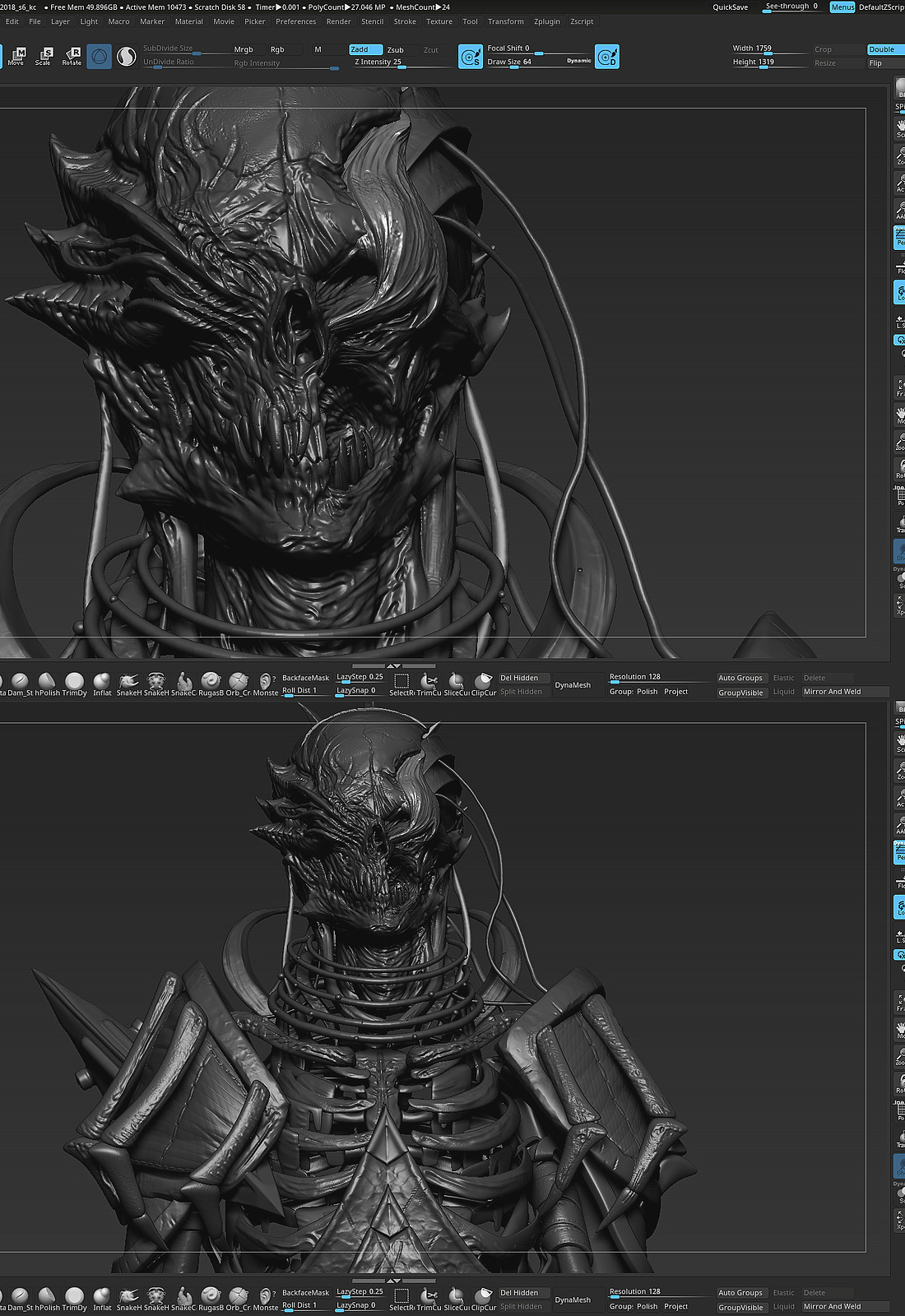Expand the Light palette menu

click(89, 21)
